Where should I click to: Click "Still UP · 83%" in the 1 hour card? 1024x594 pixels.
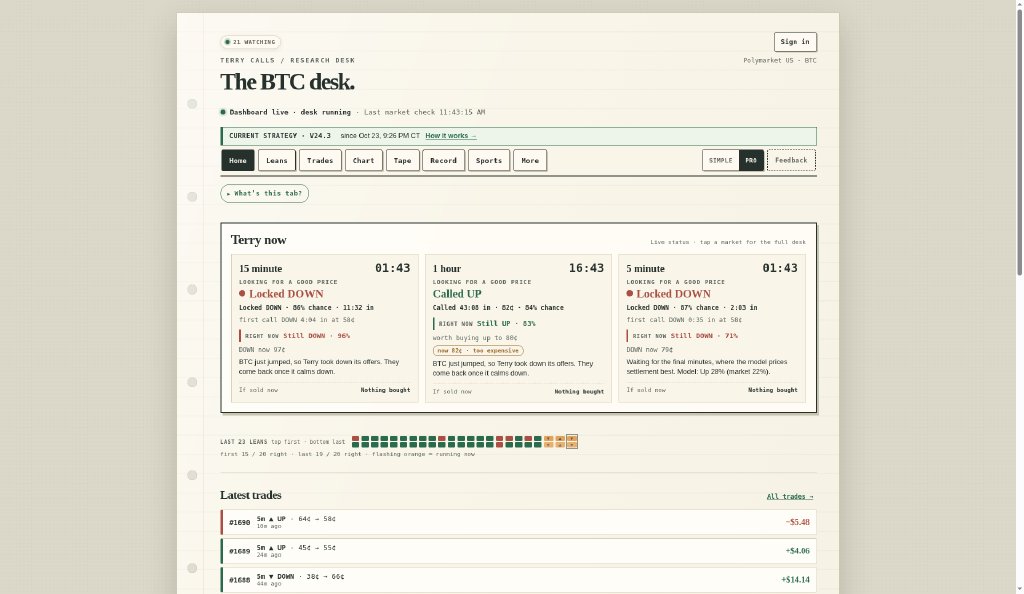click(506, 323)
